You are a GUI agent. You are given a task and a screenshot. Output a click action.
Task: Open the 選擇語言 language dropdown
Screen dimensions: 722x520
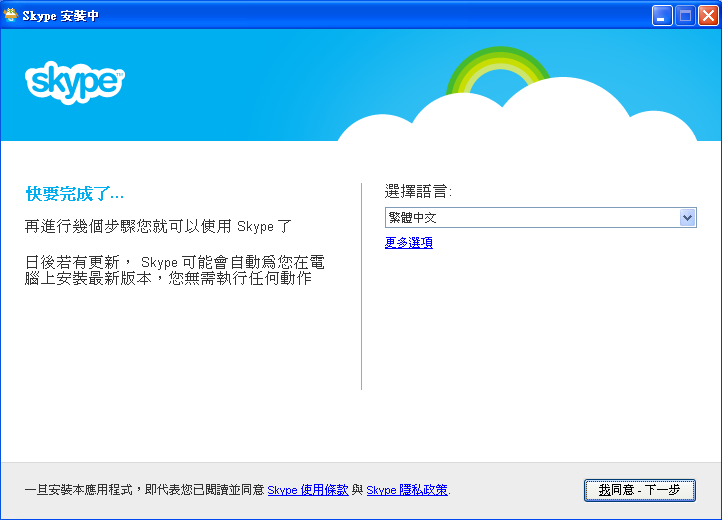coord(540,217)
